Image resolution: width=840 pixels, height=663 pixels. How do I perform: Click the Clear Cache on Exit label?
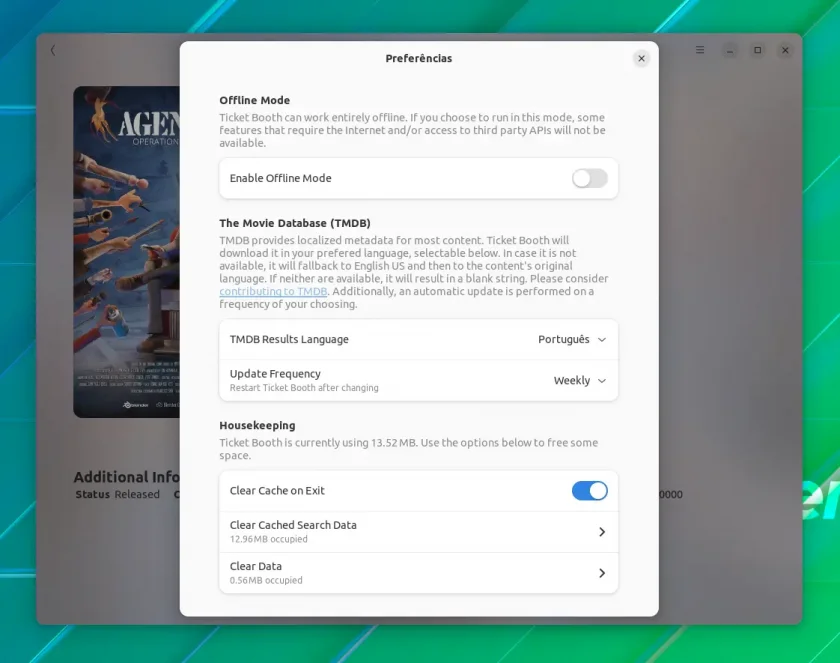point(277,491)
